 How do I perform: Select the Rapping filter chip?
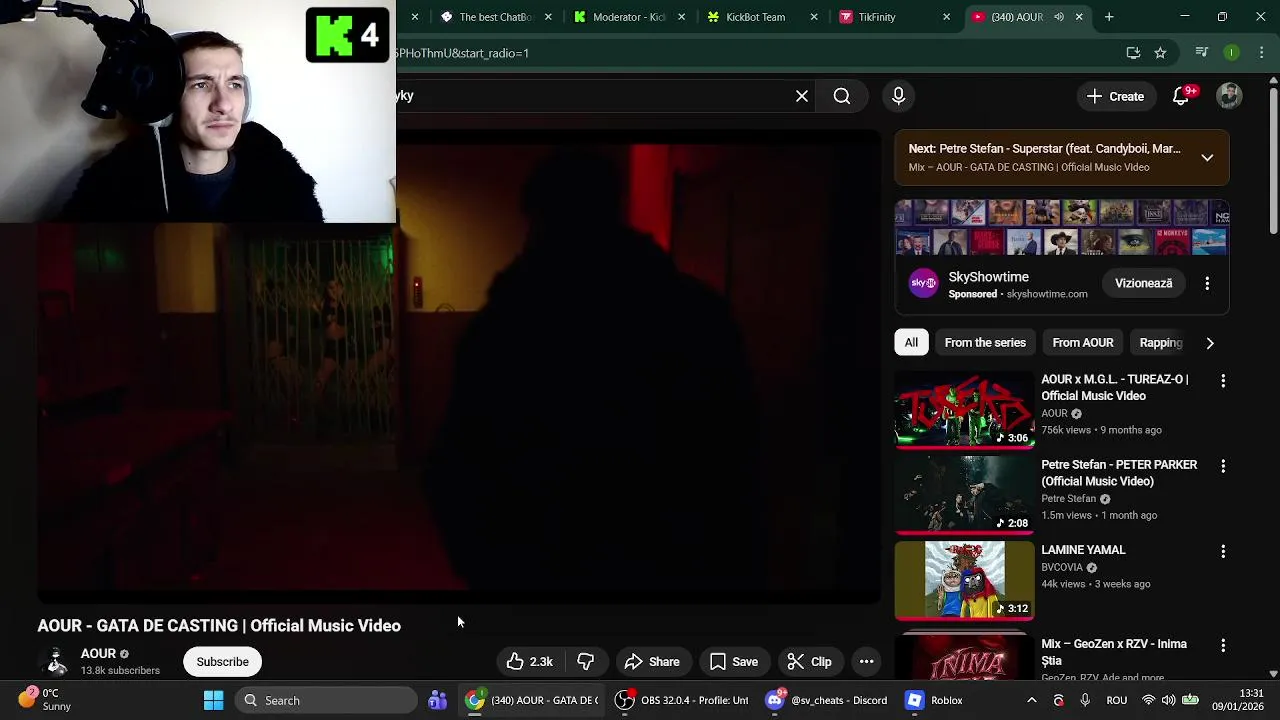click(1161, 343)
